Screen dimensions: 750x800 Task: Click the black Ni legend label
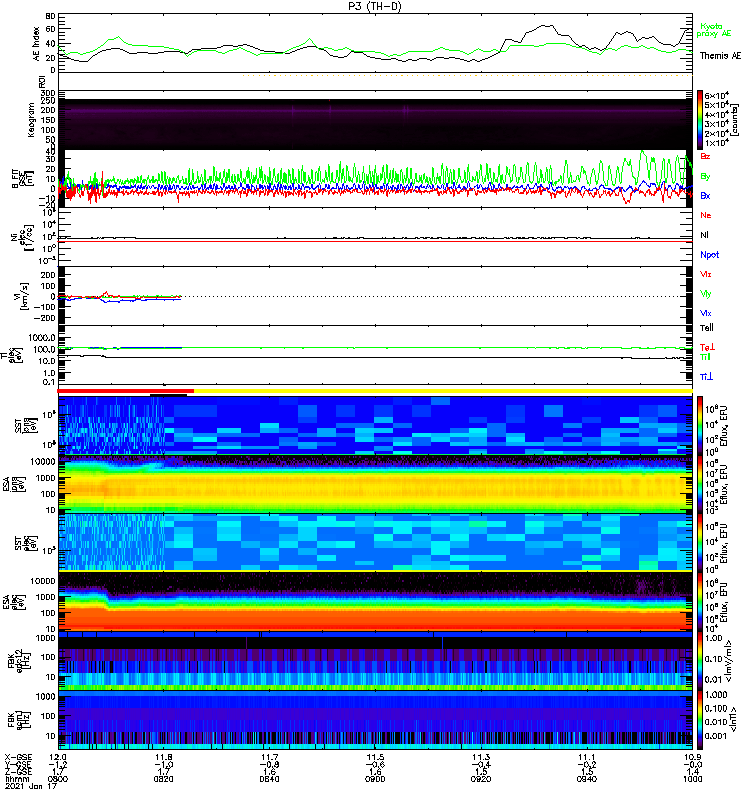tap(705, 235)
